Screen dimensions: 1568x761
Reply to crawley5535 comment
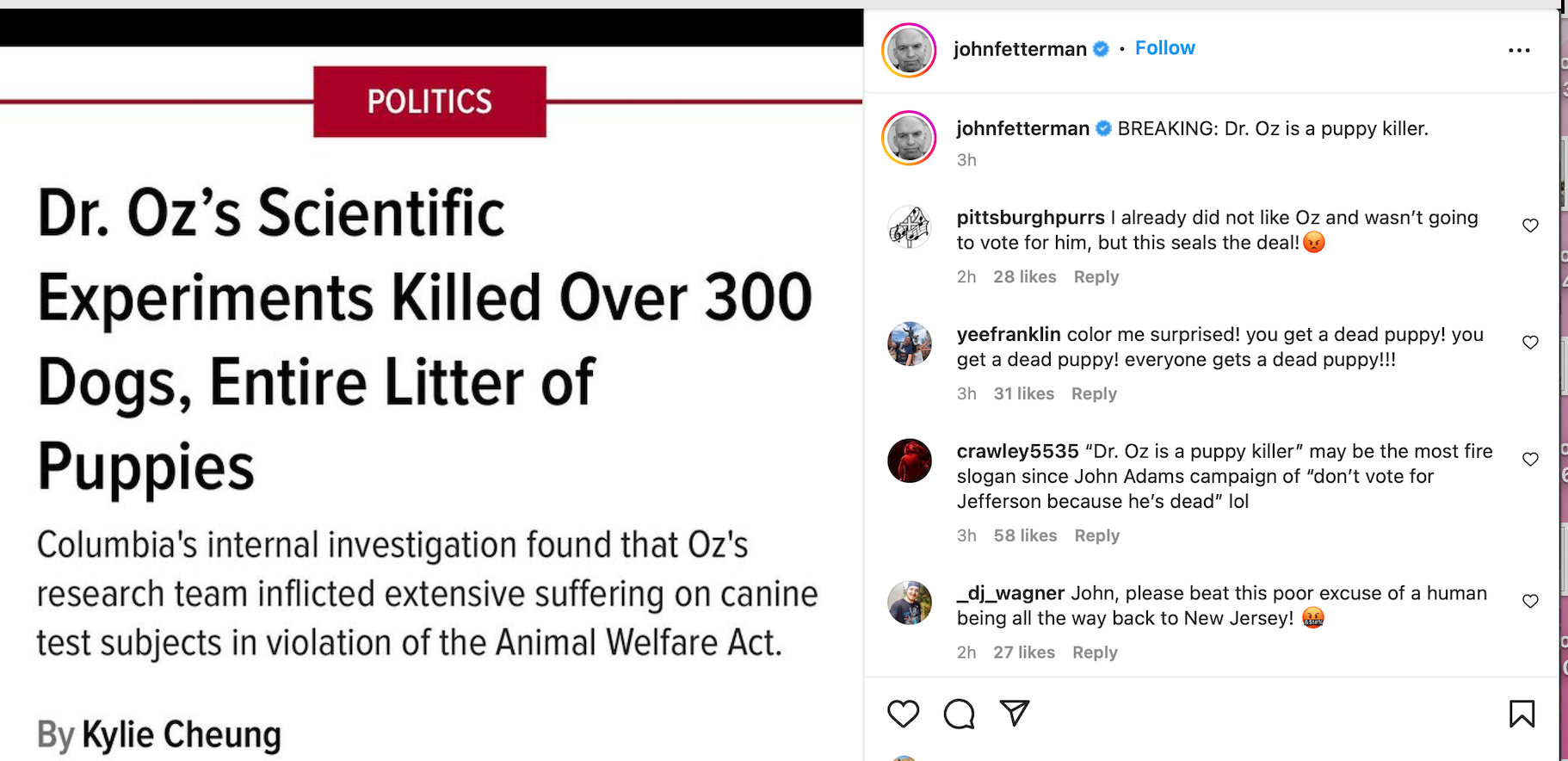click(1096, 535)
